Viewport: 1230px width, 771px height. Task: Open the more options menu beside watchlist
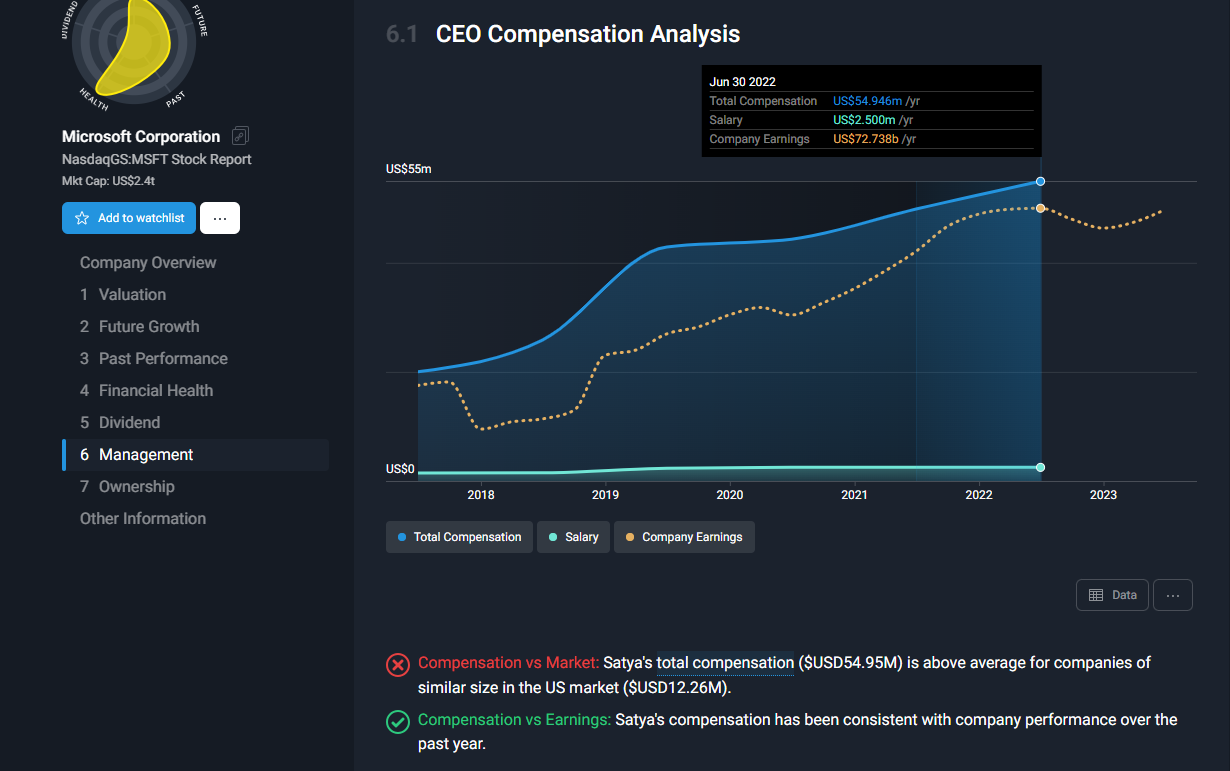(220, 218)
